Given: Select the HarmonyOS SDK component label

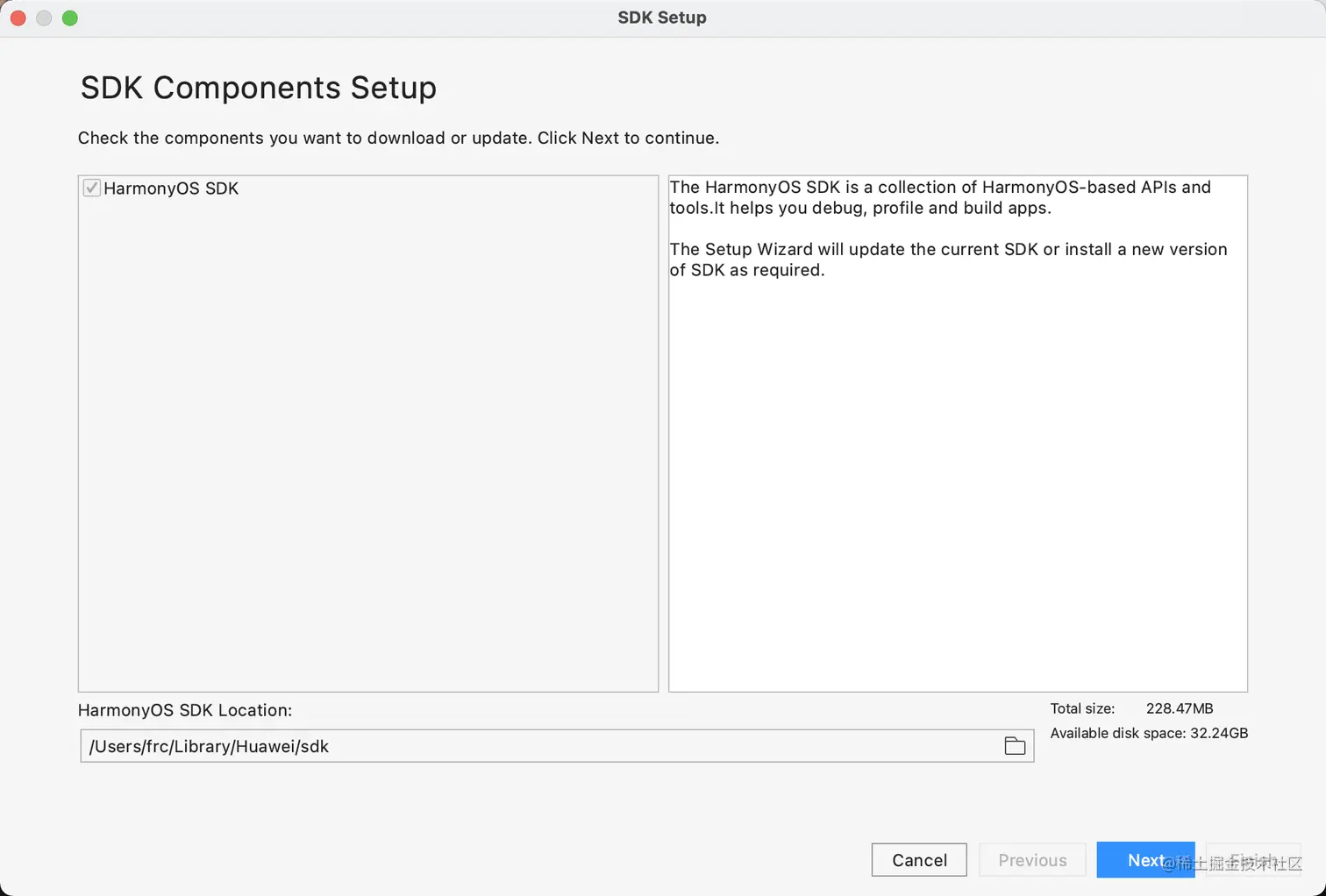Looking at the screenshot, I should tap(171, 188).
